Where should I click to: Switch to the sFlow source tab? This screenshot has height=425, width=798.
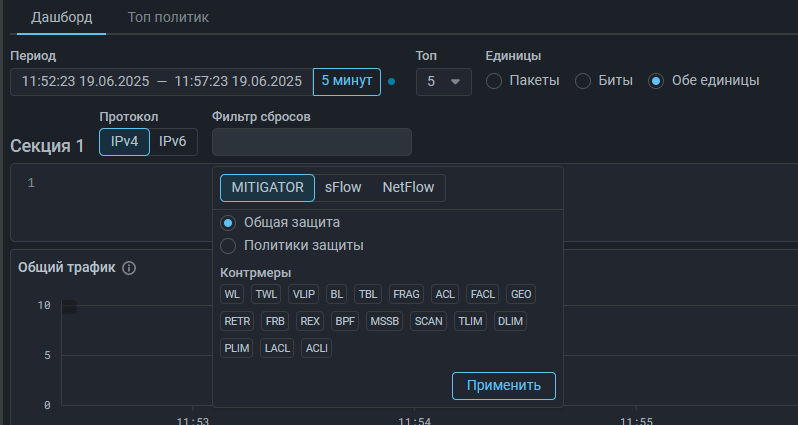point(343,188)
